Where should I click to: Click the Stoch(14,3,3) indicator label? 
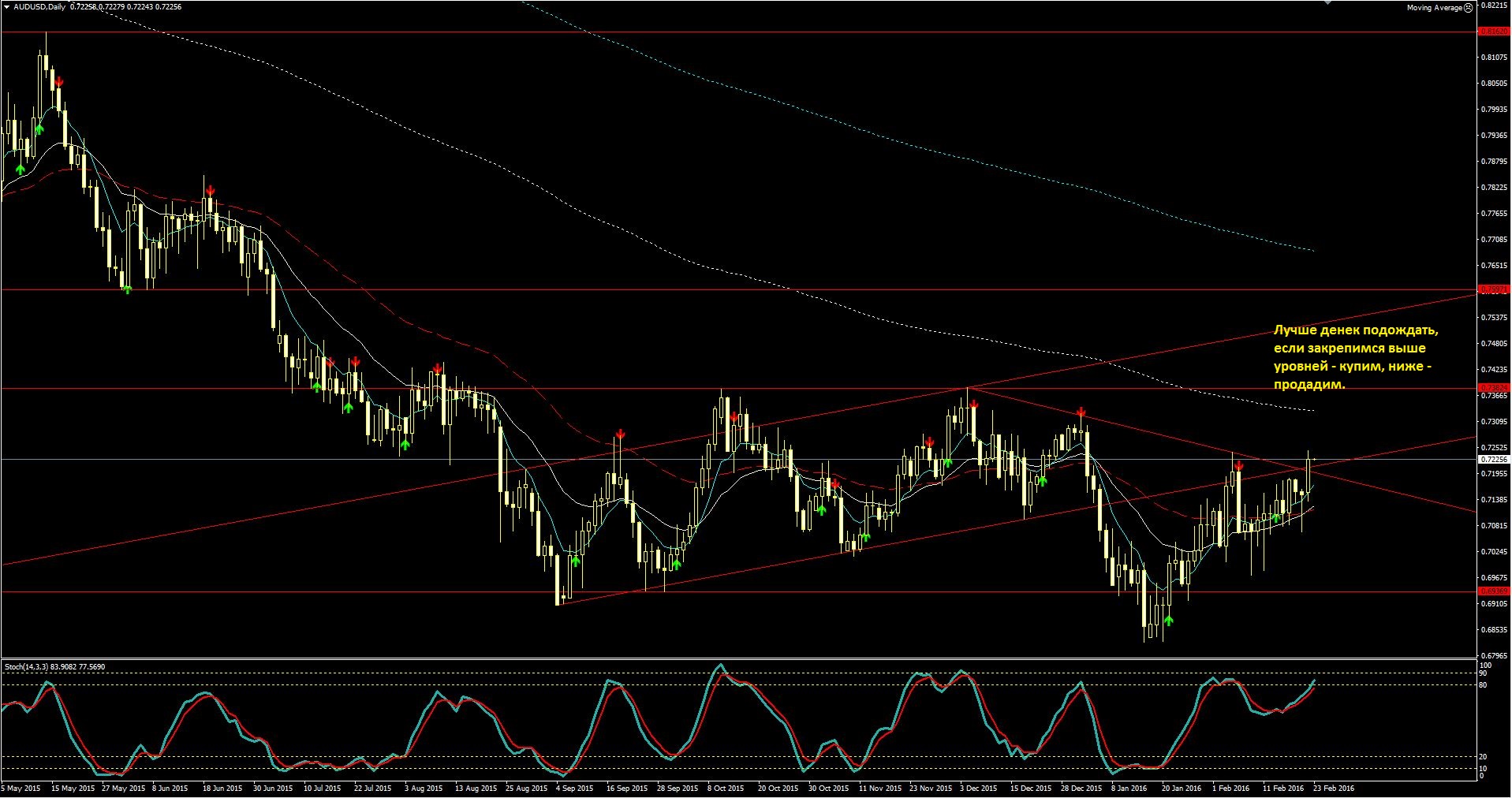[26, 667]
